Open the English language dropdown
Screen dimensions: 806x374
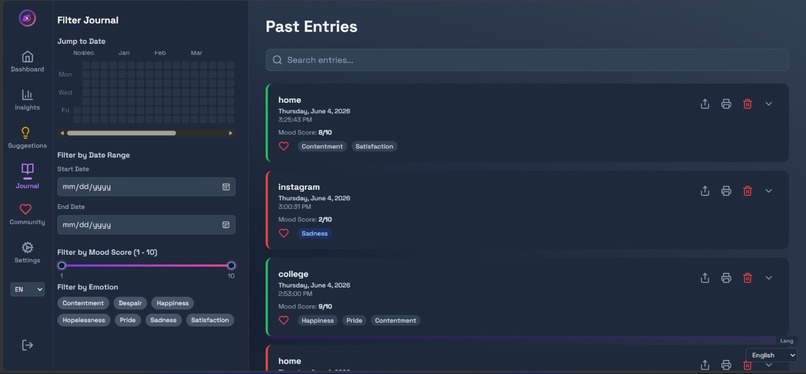(771, 355)
